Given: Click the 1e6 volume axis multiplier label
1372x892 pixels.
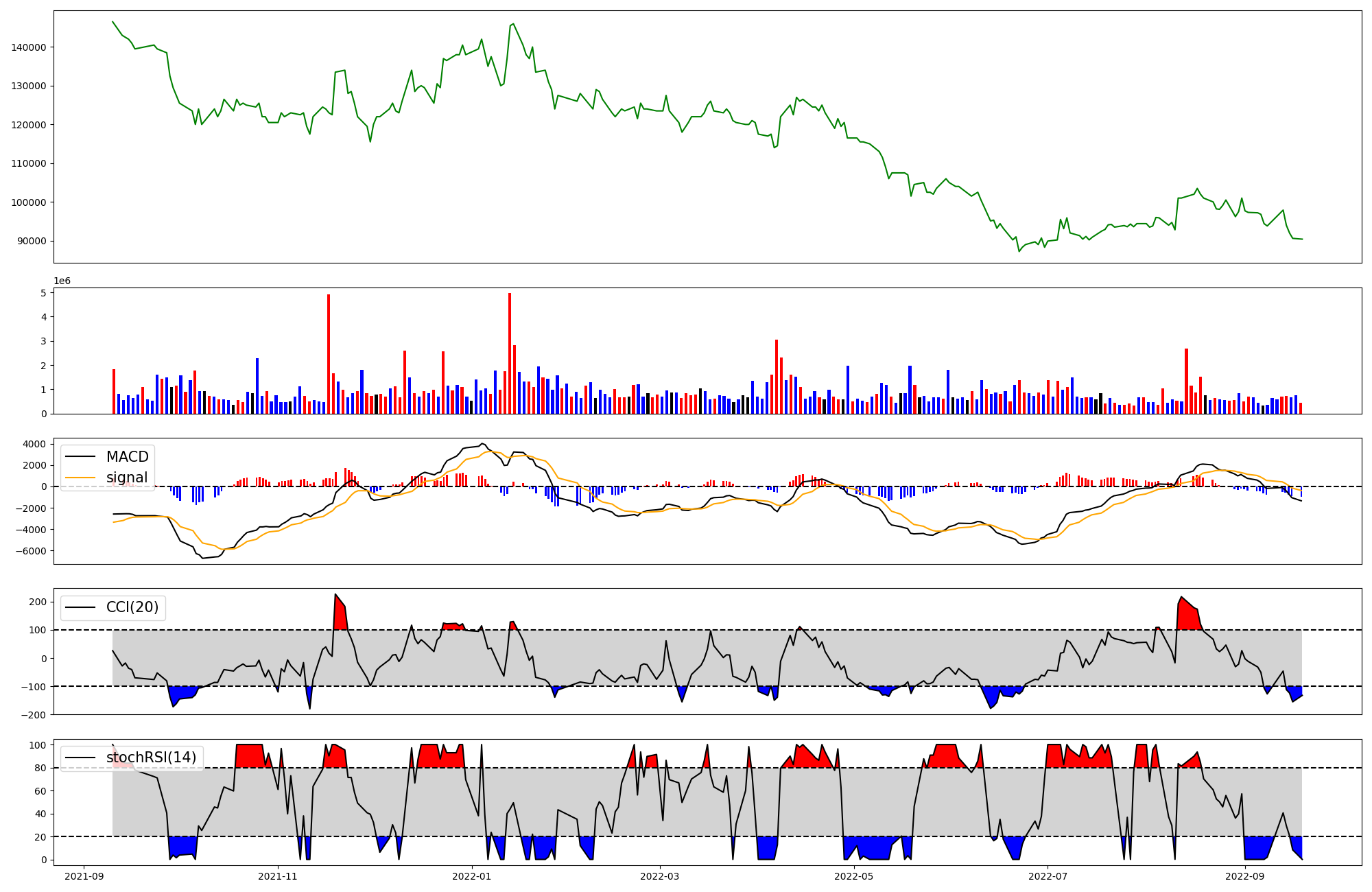Looking at the screenshot, I should (62, 281).
